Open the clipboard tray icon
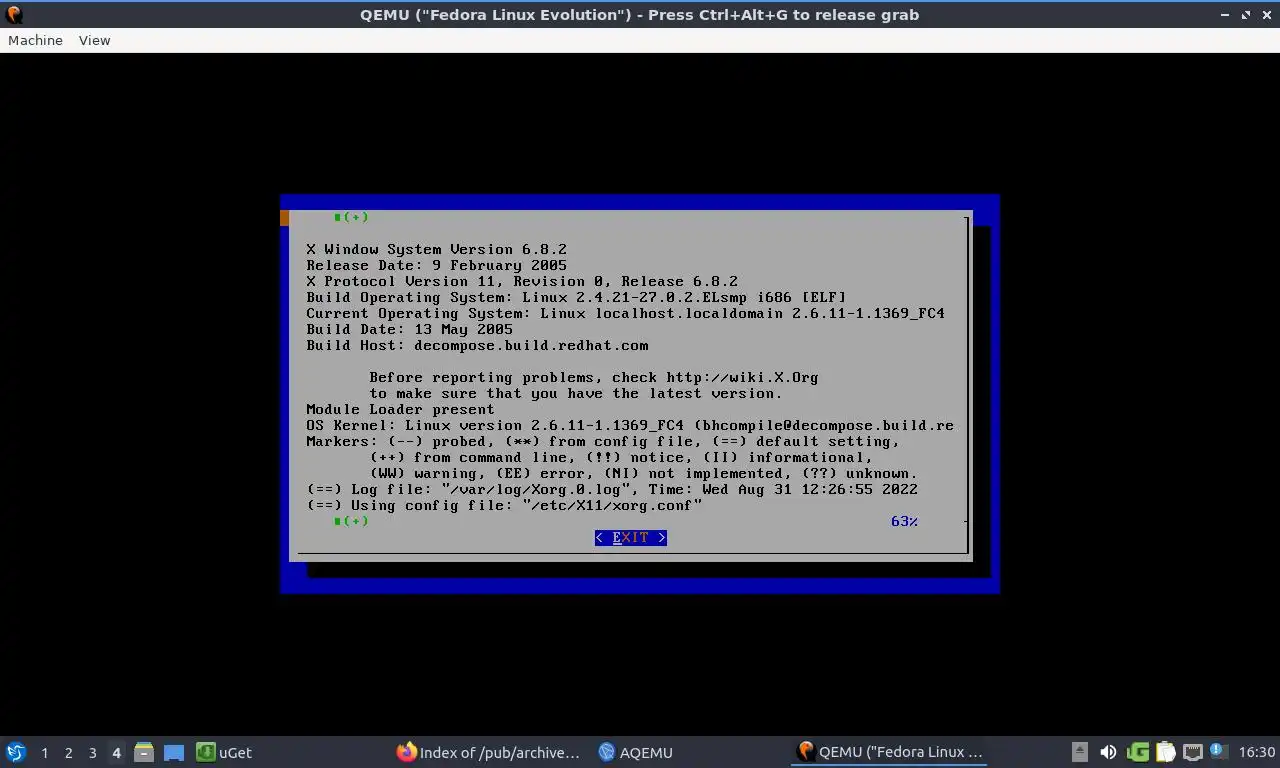The image size is (1280, 768). (1165, 752)
